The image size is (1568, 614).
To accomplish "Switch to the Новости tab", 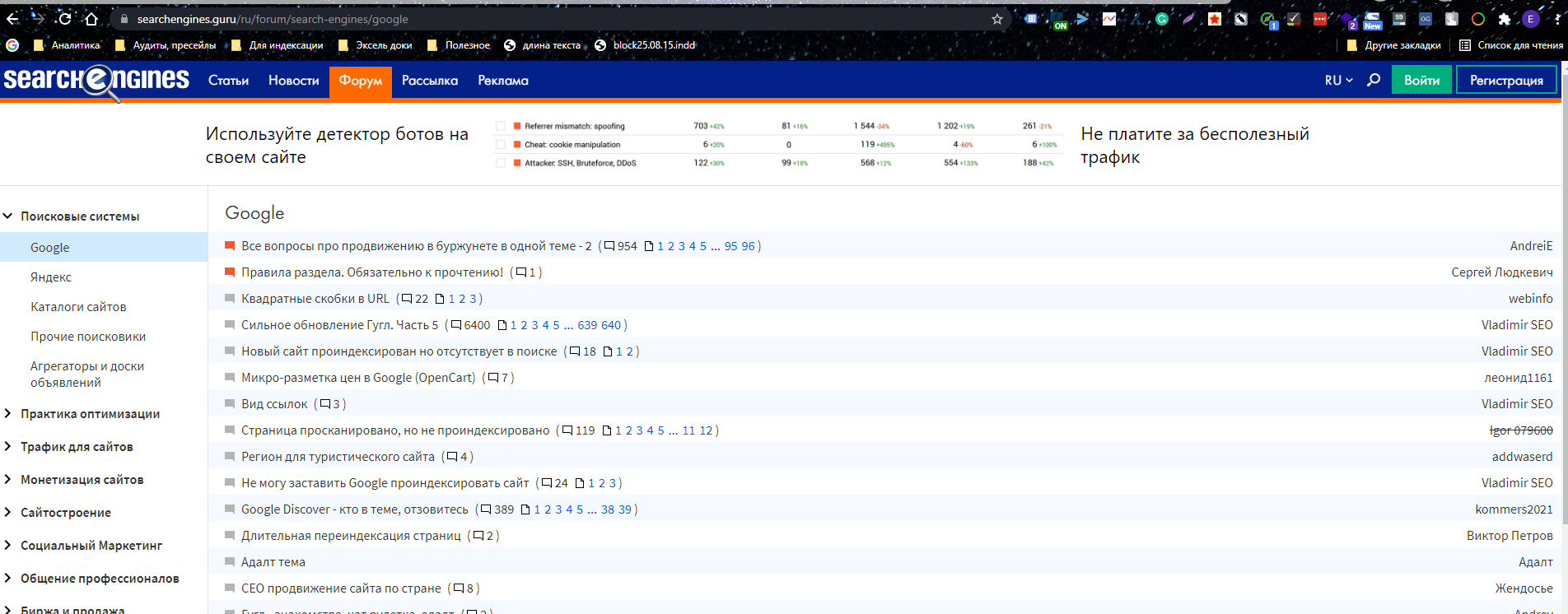I will (293, 80).
